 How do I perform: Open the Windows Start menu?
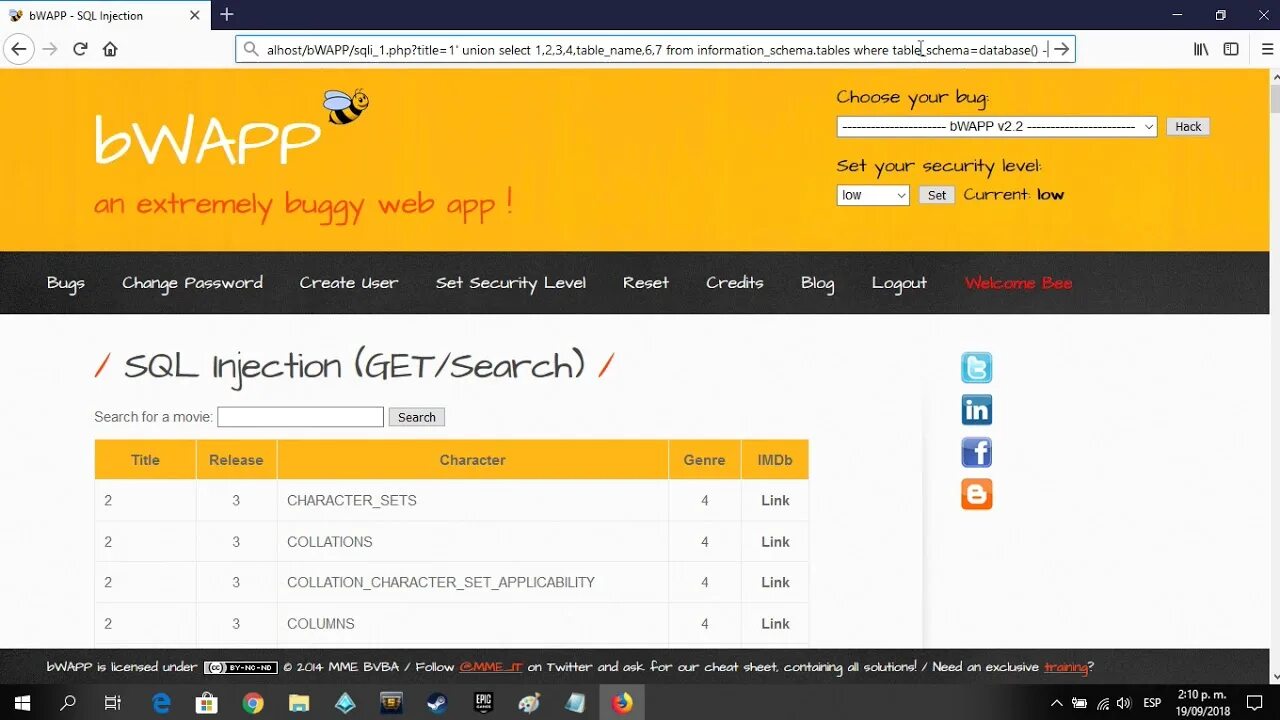(x=22, y=703)
